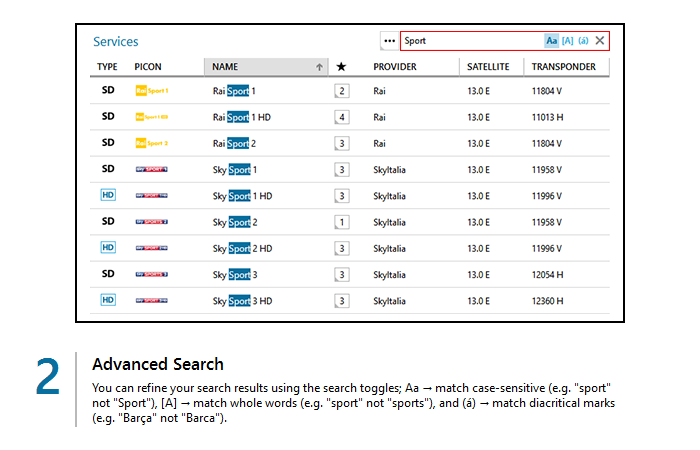Toggle the Aa case-sensitive match option
The image size is (700, 450).
[551, 41]
